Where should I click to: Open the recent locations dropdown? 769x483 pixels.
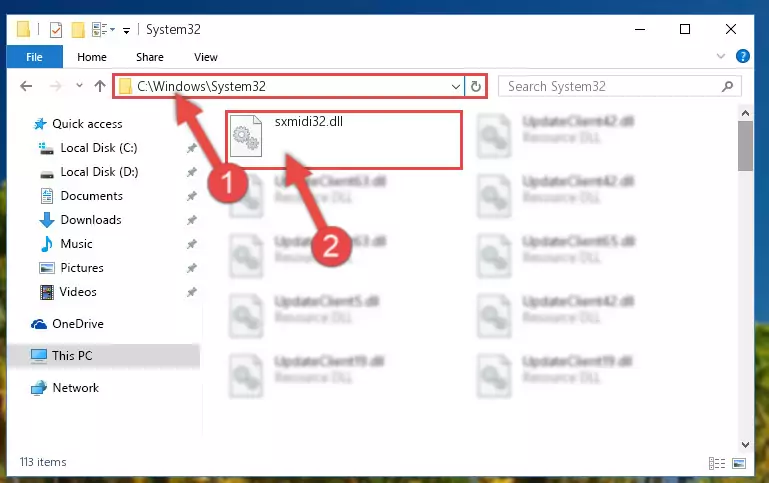tap(79, 86)
